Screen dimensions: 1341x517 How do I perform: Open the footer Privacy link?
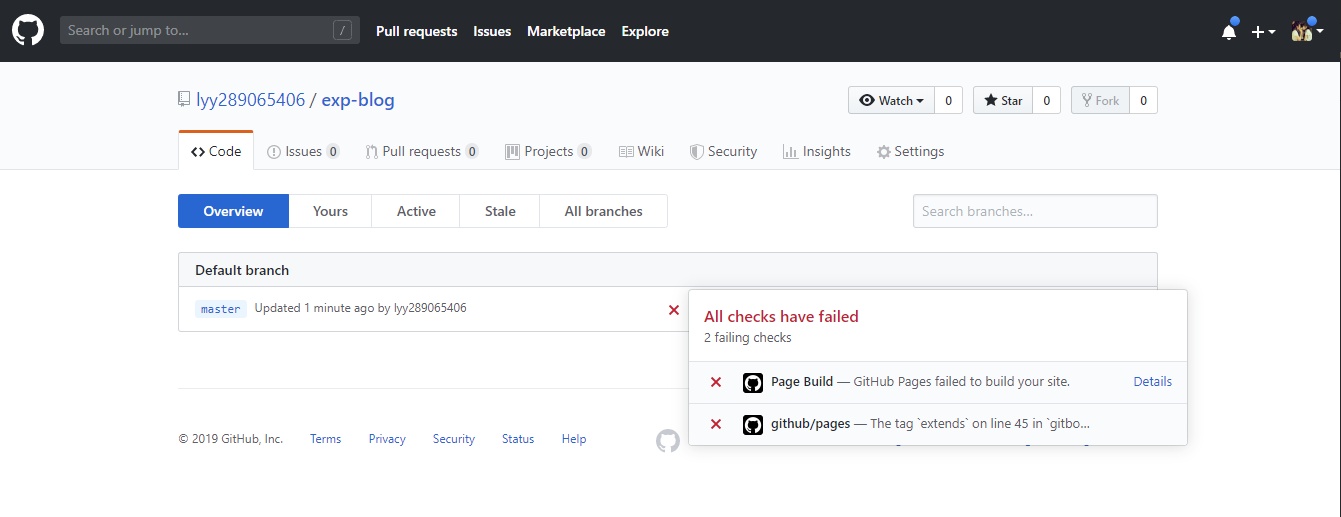[387, 439]
